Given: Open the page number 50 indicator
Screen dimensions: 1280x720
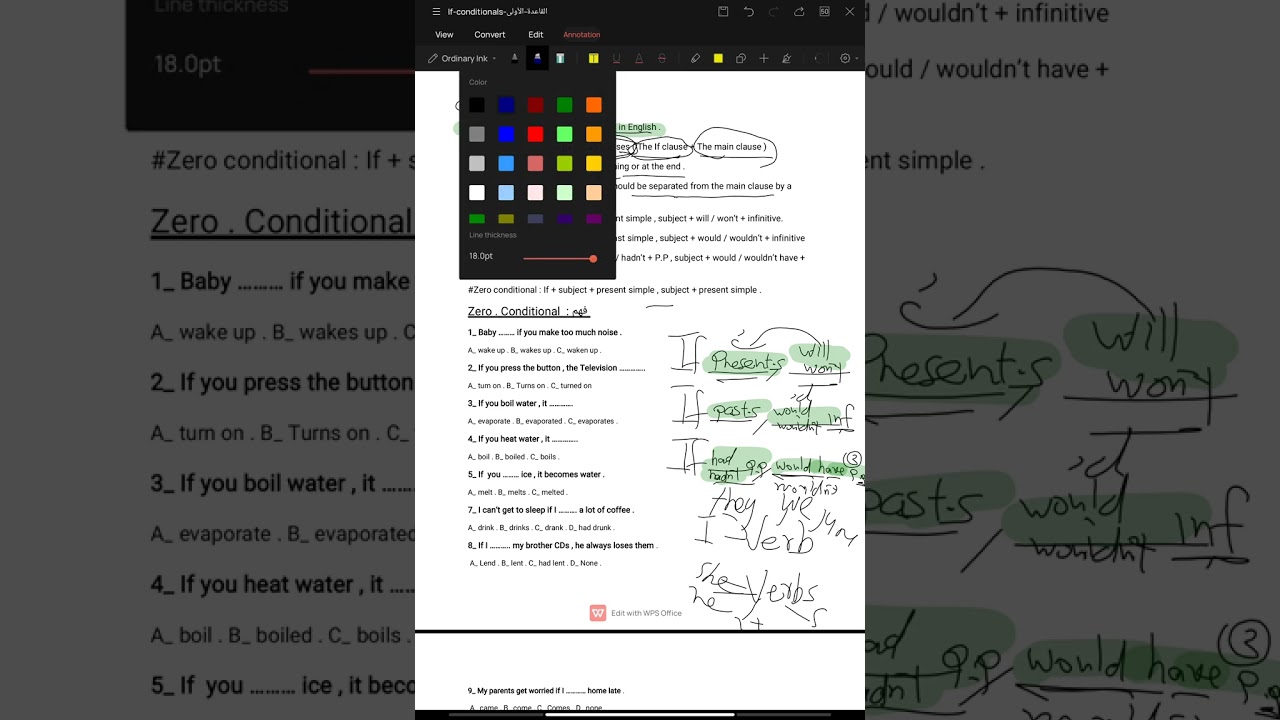Looking at the screenshot, I should pos(824,12).
